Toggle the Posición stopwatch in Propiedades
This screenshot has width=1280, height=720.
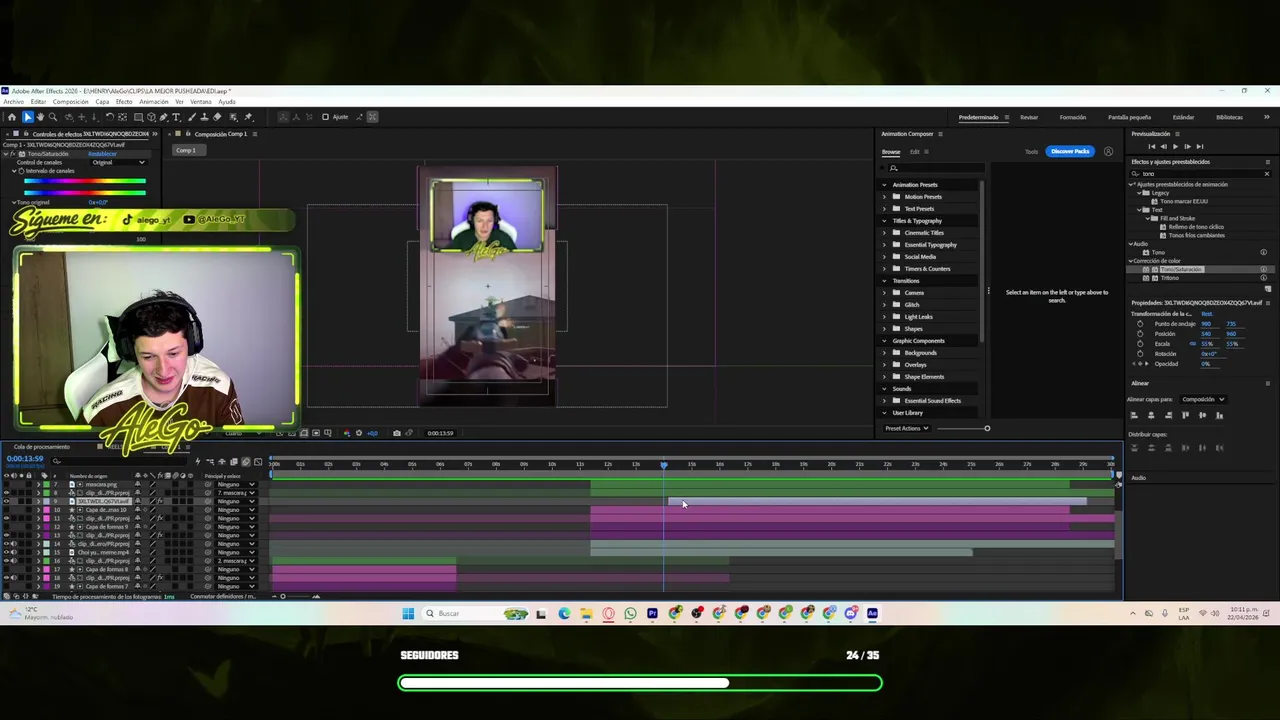(1140, 334)
